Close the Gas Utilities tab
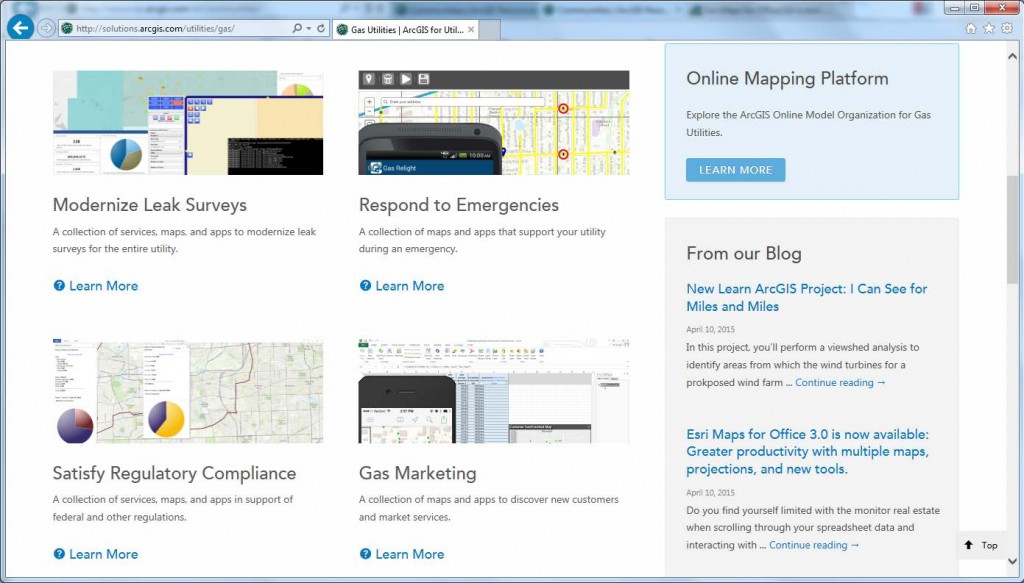The width and height of the screenshot is (1024, 583). pyautogui.click(x=471, y=29)
